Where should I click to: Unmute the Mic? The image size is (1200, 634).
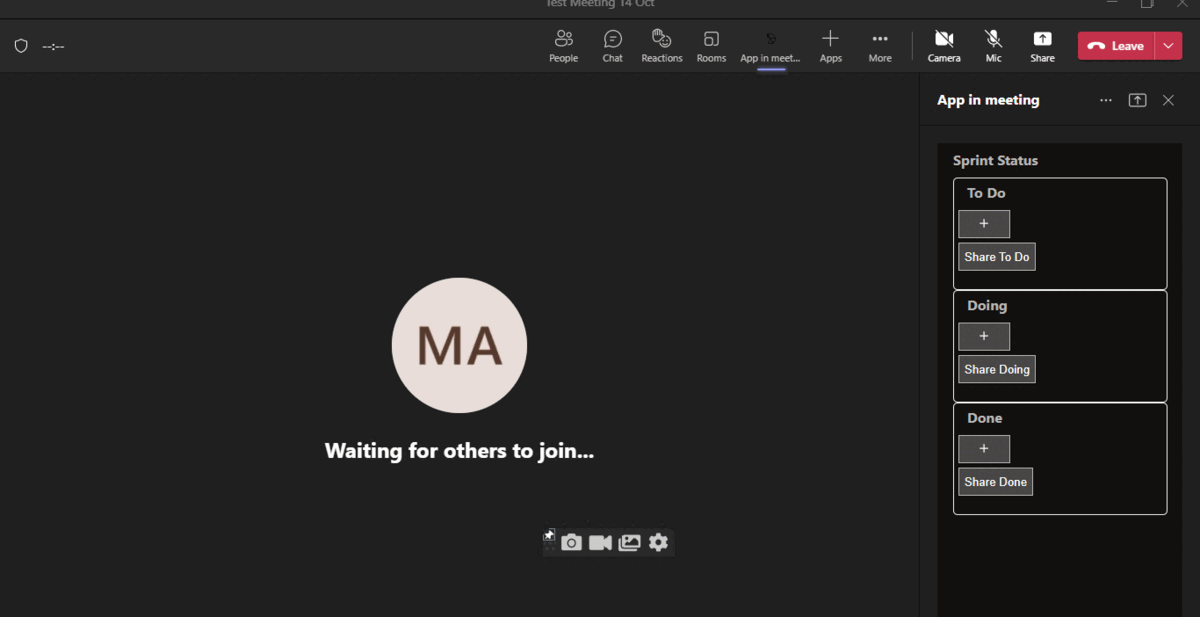pos(992,45)
